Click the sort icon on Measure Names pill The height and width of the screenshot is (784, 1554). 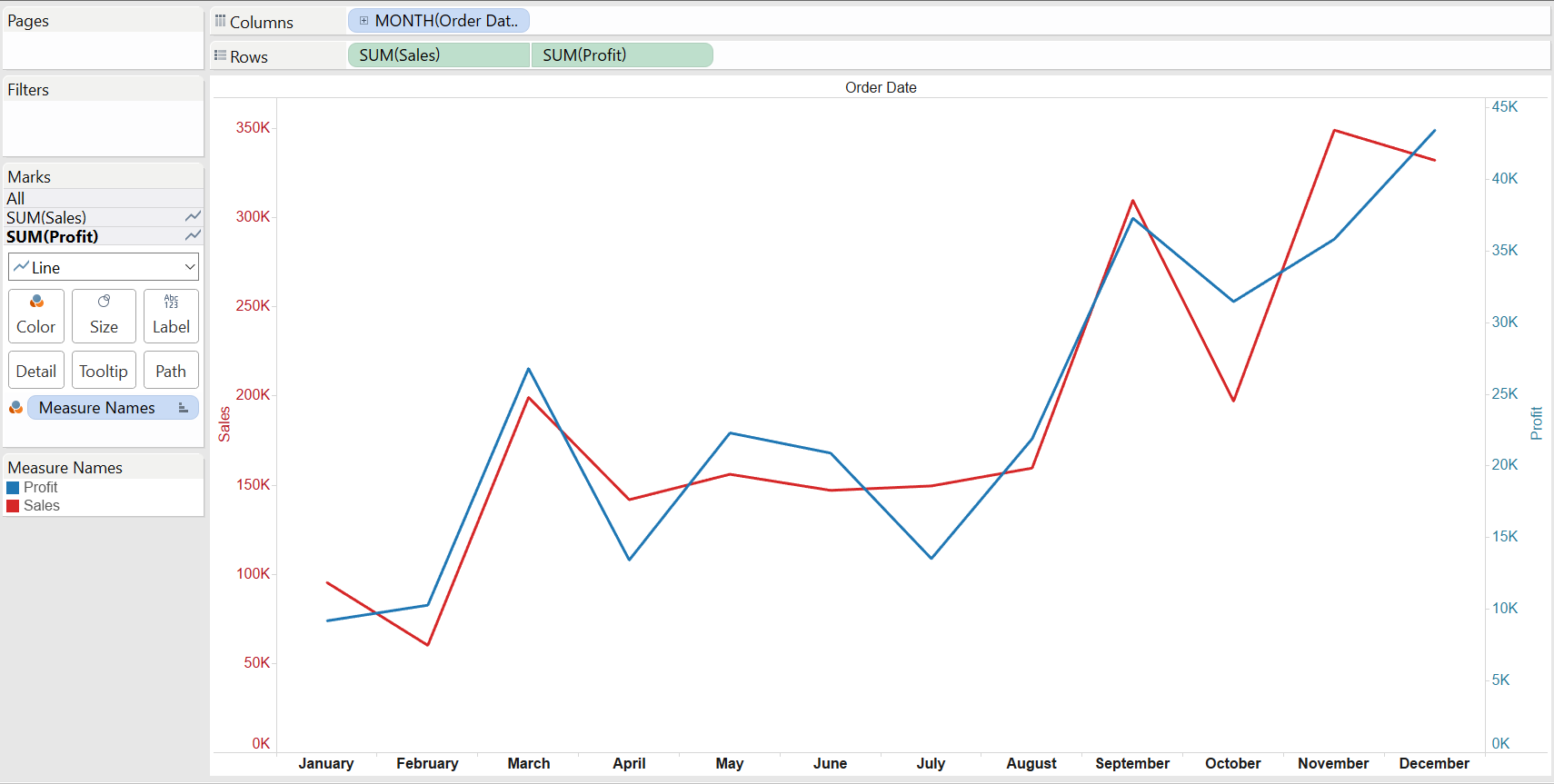click(183, 408)
